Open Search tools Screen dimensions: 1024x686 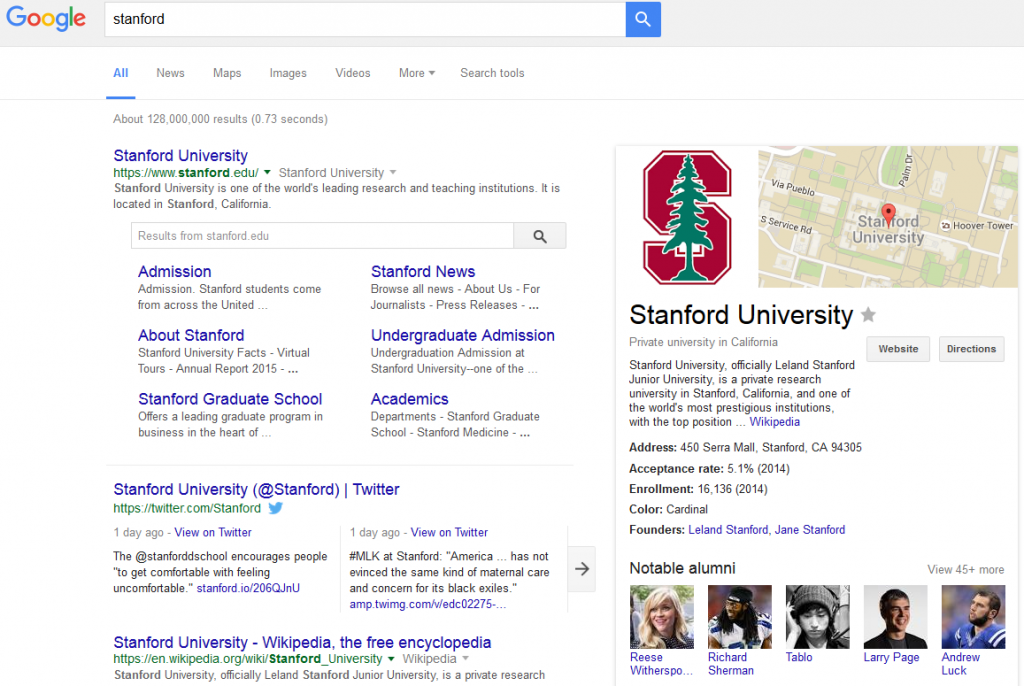(x=492, y=73)
